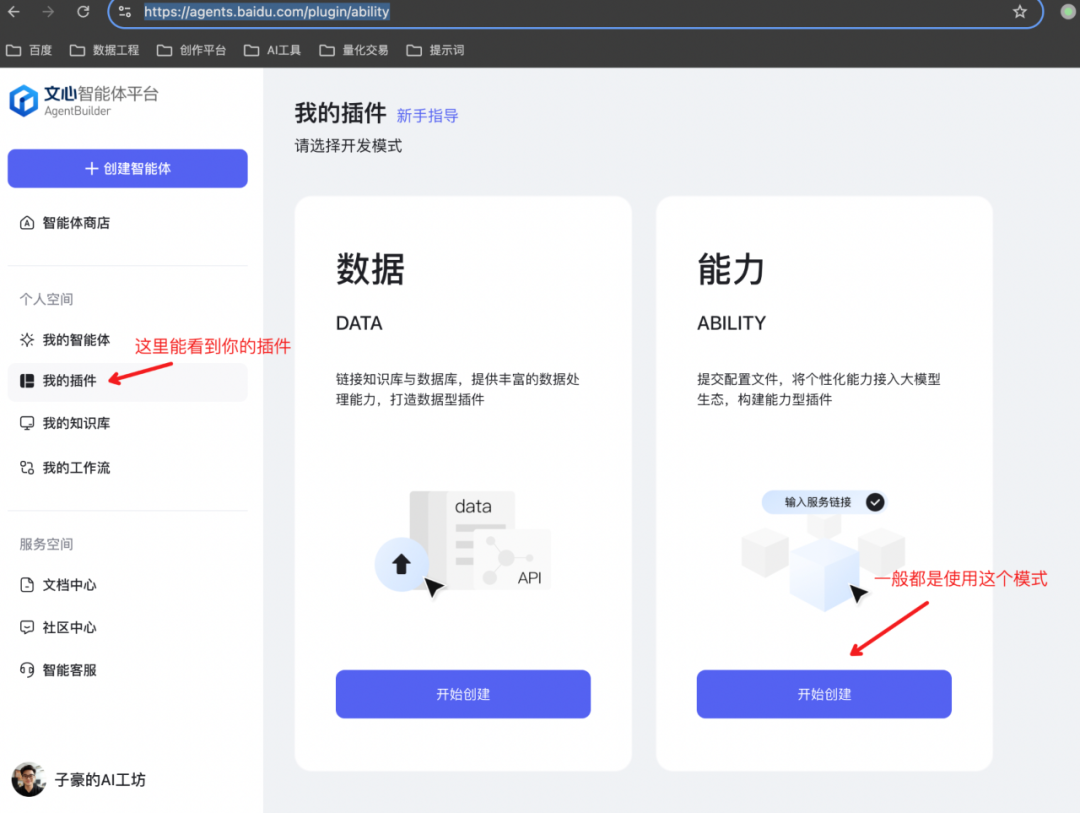Click the 创建智能体 button
The image size is (1080, 813).
coord(127,168)
